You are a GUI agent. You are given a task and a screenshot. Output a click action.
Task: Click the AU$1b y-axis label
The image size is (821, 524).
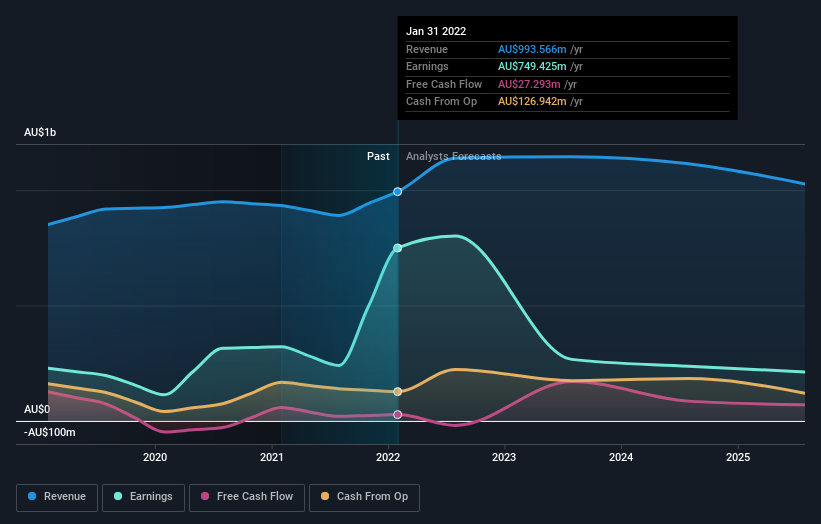(x=40, y=132)
